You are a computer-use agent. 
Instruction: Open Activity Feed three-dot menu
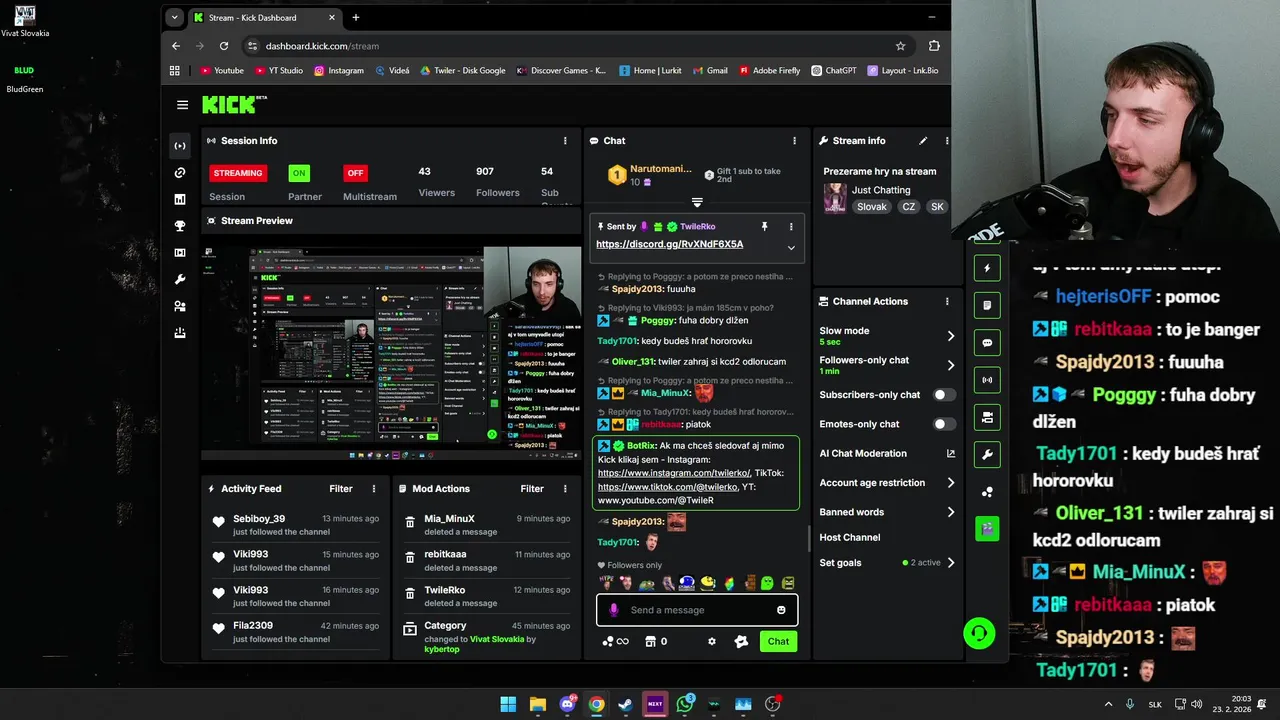tap(374, 489)
